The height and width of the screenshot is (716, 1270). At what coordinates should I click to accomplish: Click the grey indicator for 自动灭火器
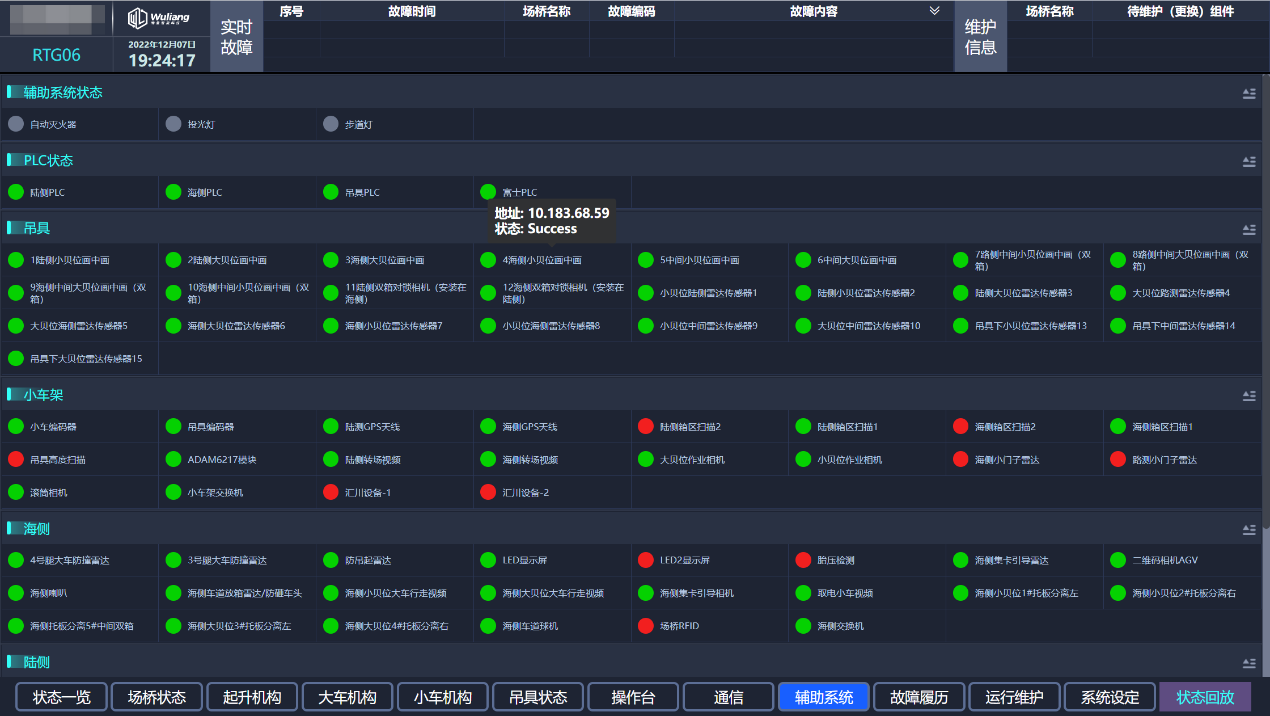[x=16, y=124]
